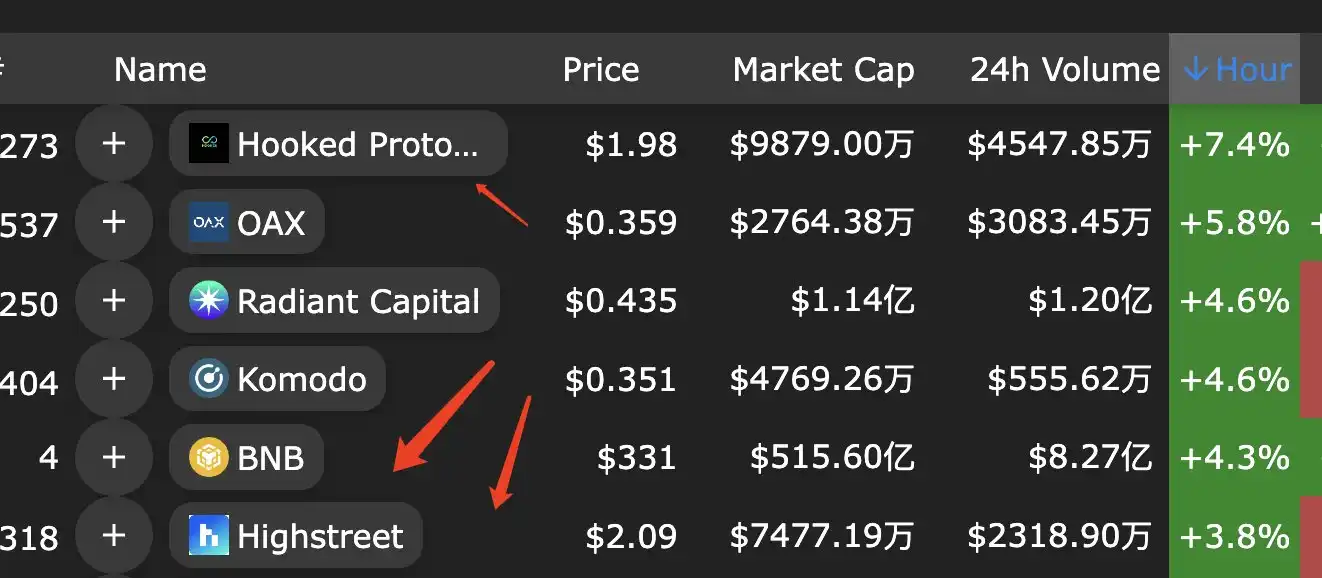Click the OAX coin logo icon
1322x578 pixels.
click(209, 222)
